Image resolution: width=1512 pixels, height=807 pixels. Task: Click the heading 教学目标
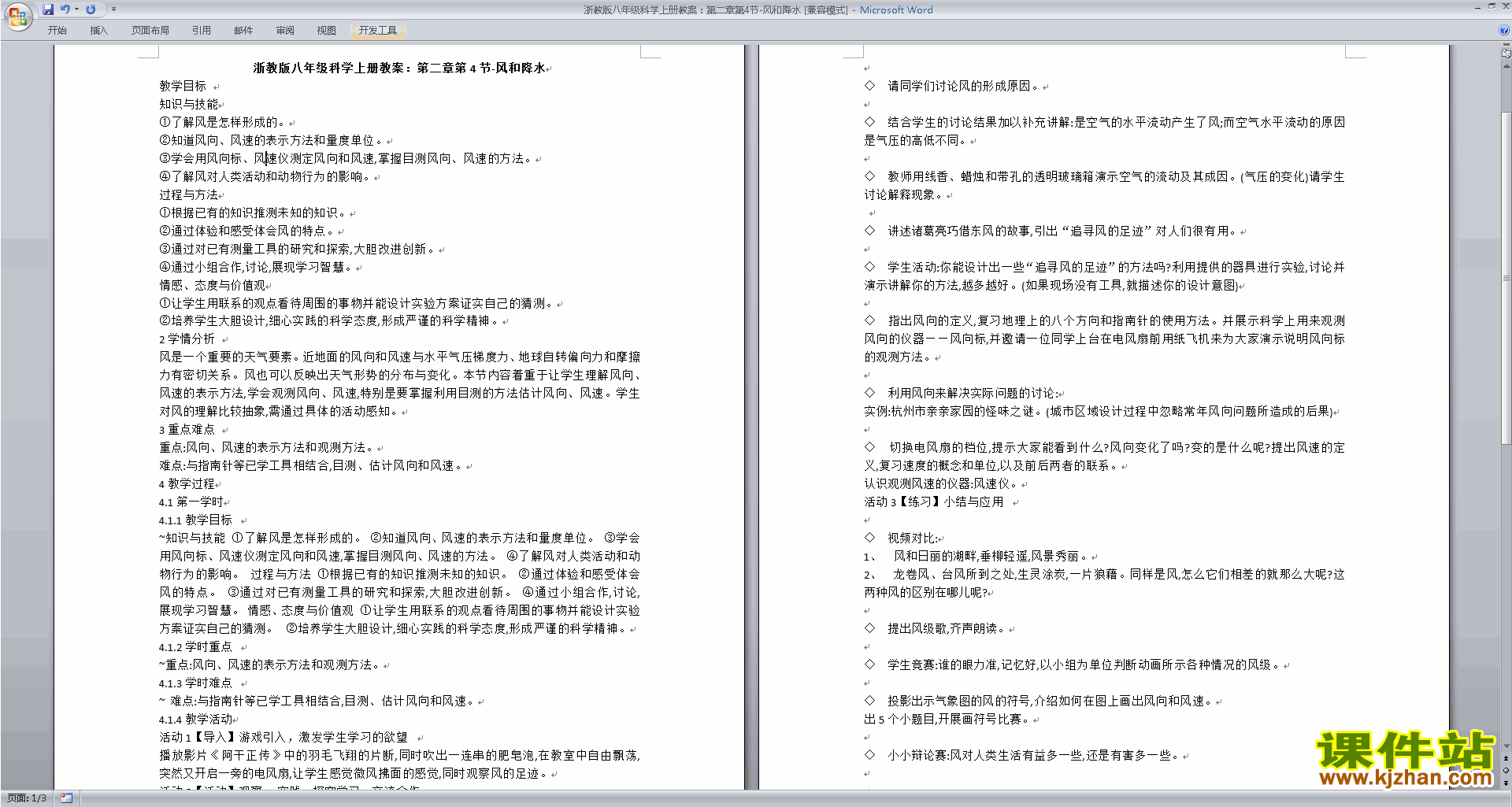(x=183, y=86)
